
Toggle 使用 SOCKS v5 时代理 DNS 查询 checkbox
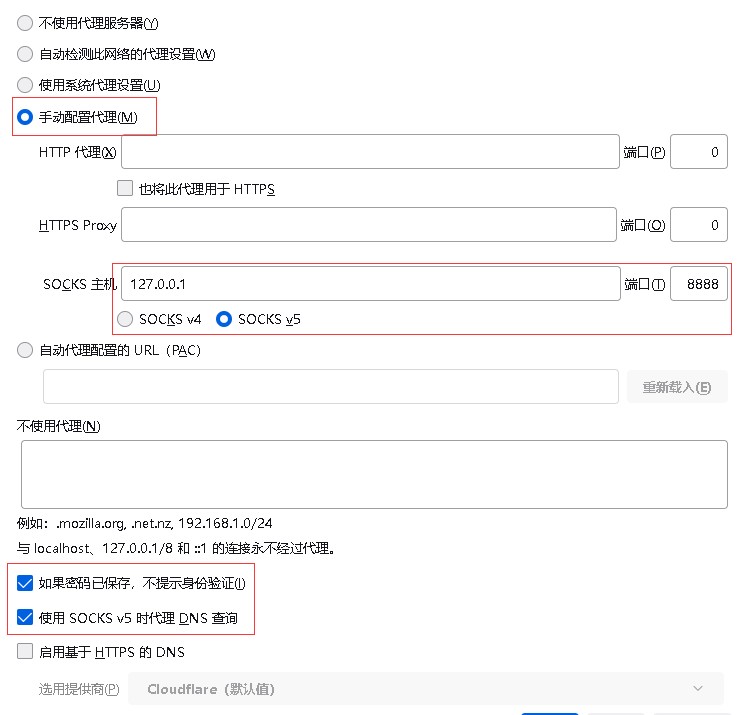(25, 618)
